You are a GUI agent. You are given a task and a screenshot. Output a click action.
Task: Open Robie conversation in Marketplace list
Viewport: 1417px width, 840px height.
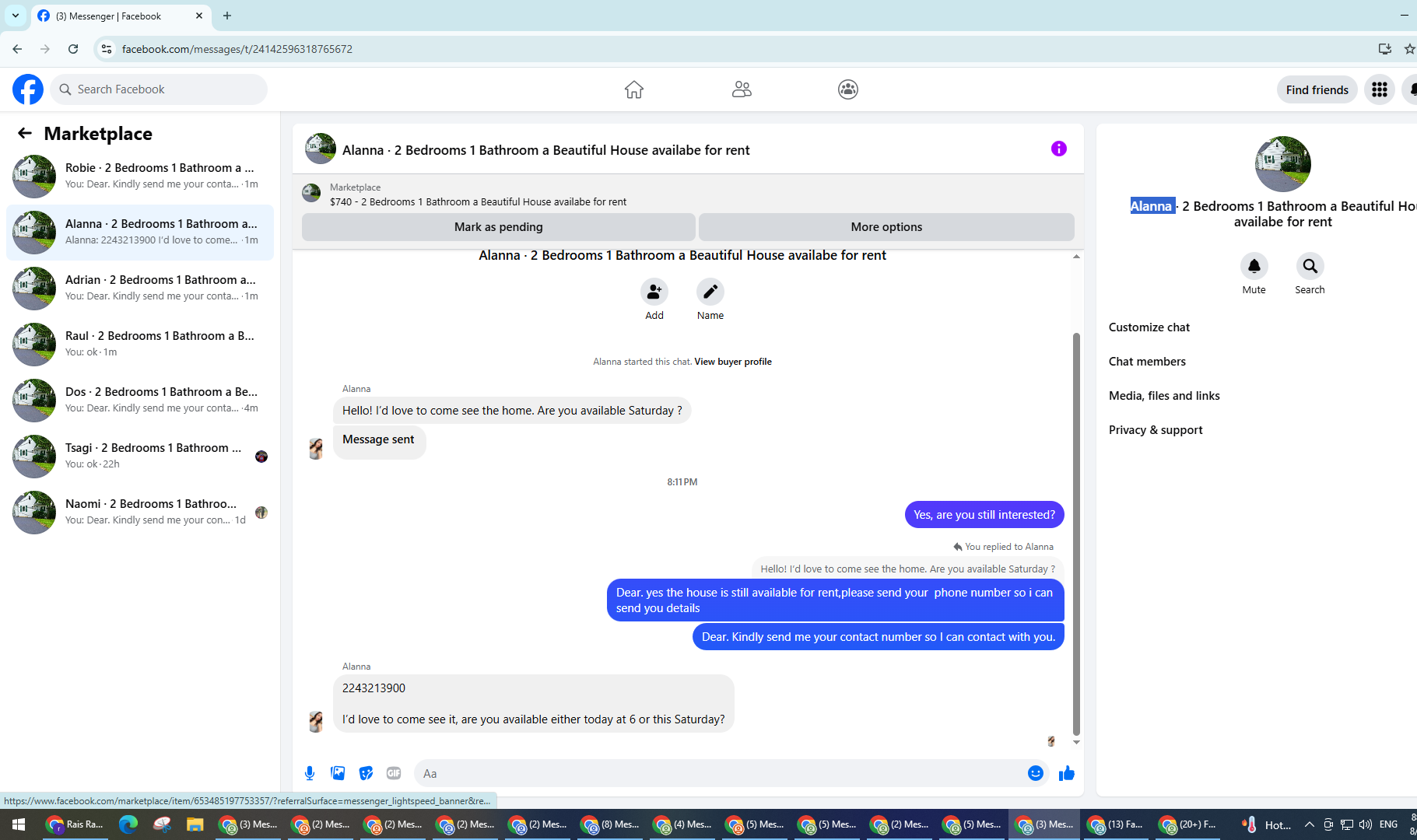140,177
